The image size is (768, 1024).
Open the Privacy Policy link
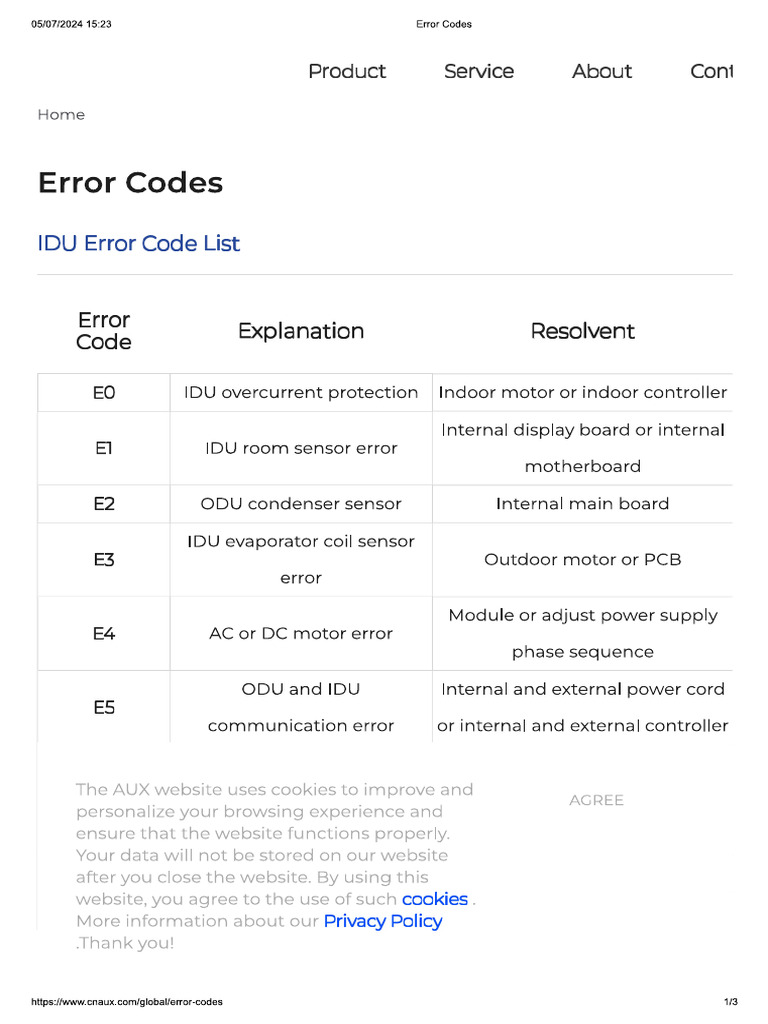click(x=383, y=921)
